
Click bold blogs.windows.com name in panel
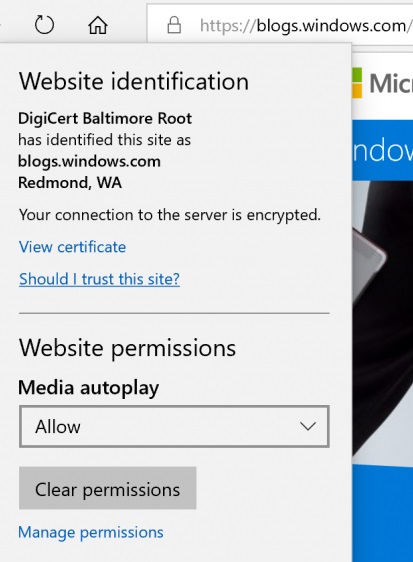point(89,161)
